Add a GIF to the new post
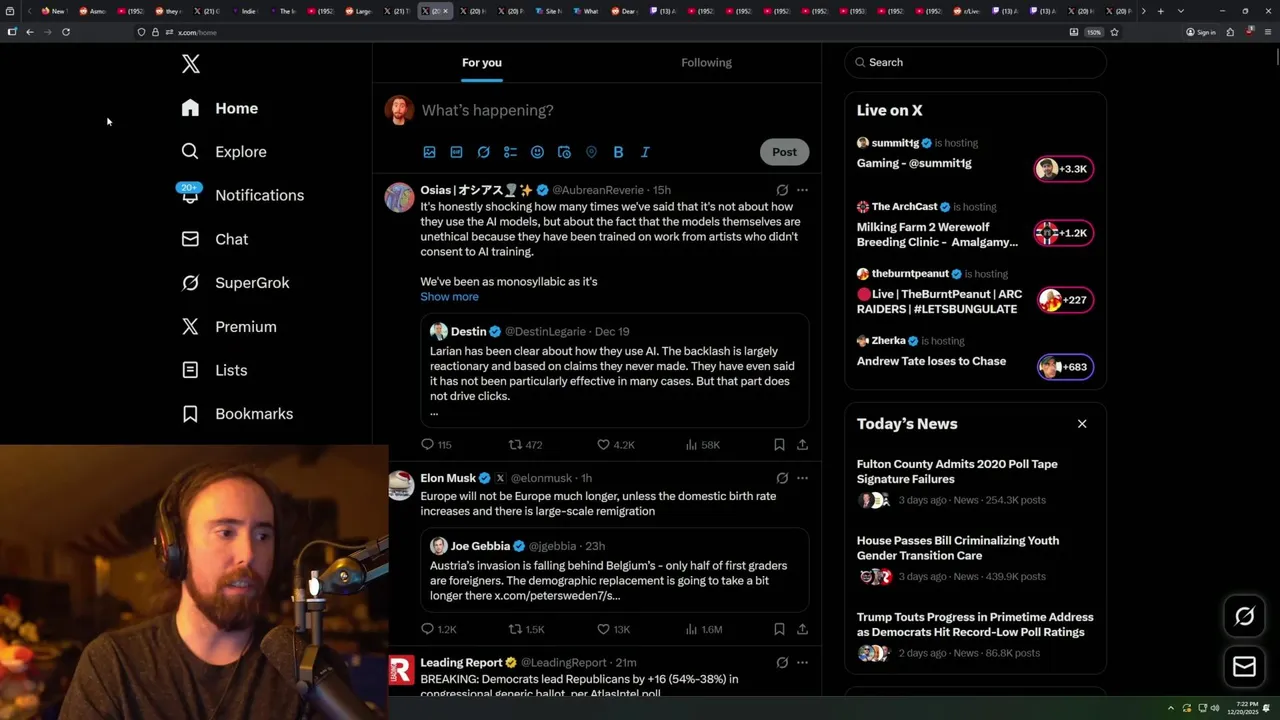The width and height of the screenshot is (1280, 720). click(x=456, y=152)
